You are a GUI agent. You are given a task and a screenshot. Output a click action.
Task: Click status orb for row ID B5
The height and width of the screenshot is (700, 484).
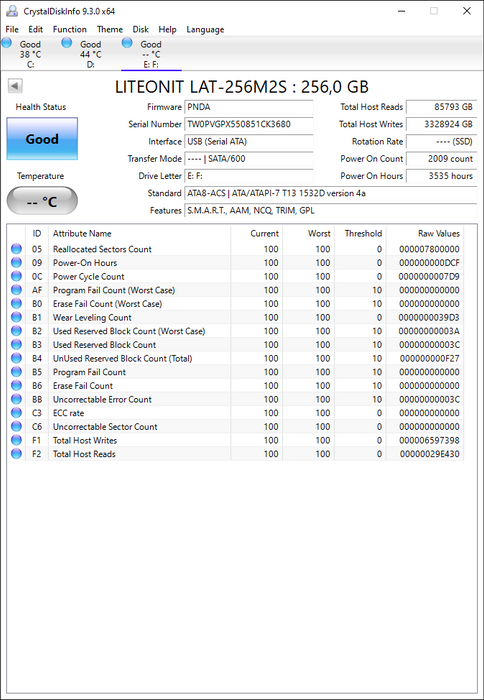(17, 372)
